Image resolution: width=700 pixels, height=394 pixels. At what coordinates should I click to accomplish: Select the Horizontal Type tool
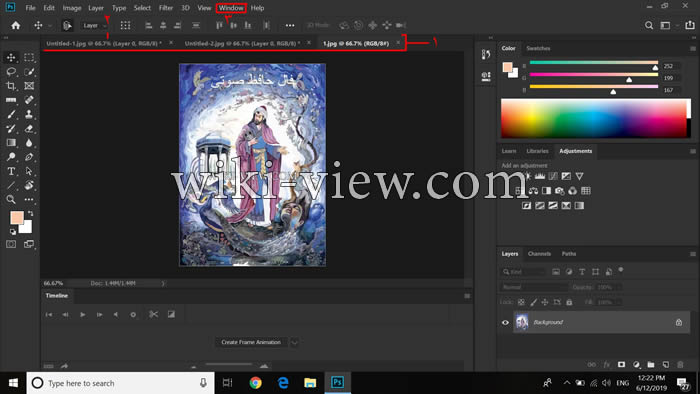[x=11, y=171]
